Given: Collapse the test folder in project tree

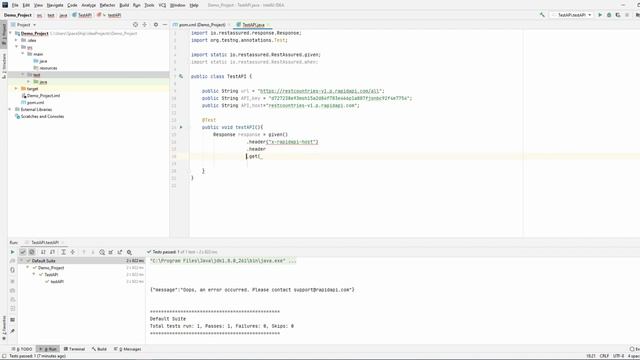Looking at the screenshot, I should click(x=23, y=75).
